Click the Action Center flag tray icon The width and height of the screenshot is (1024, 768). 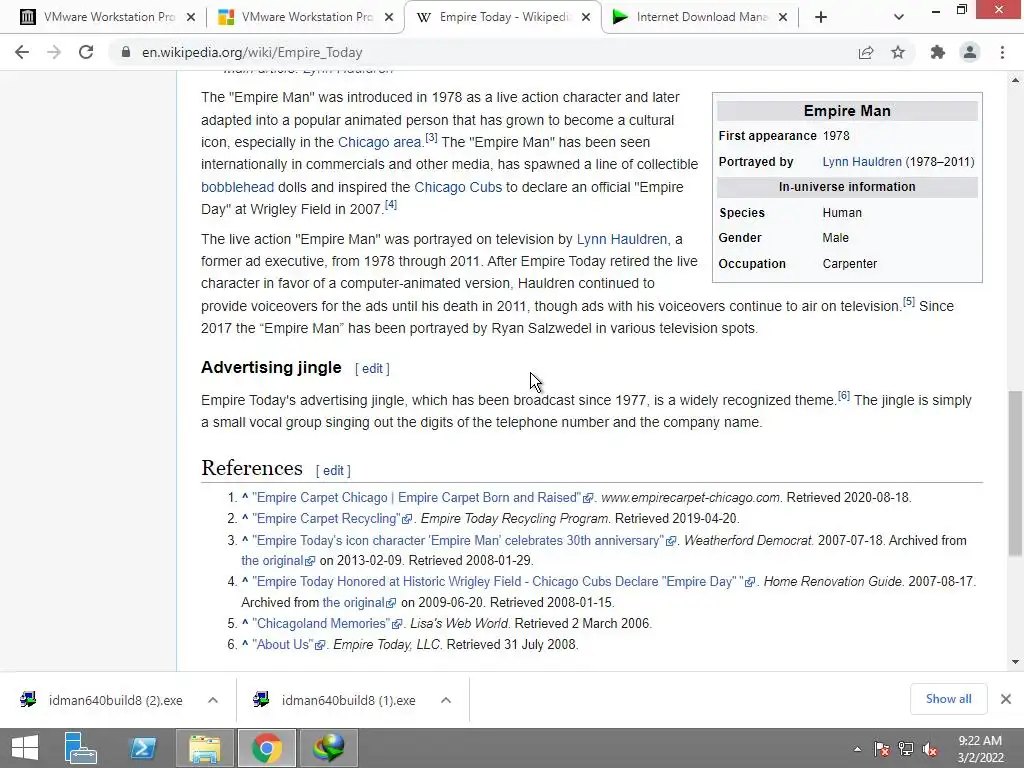(x=882, y=749)
